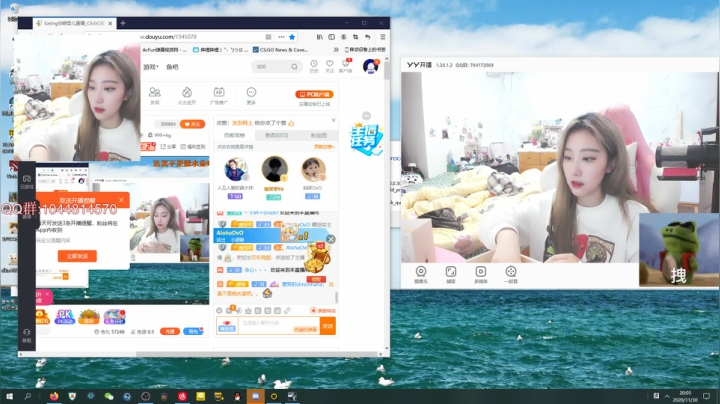Toggle the Firefox sidebar icon
The height and width of the screenshot is (404, 720).
click(x=332, y=37)
